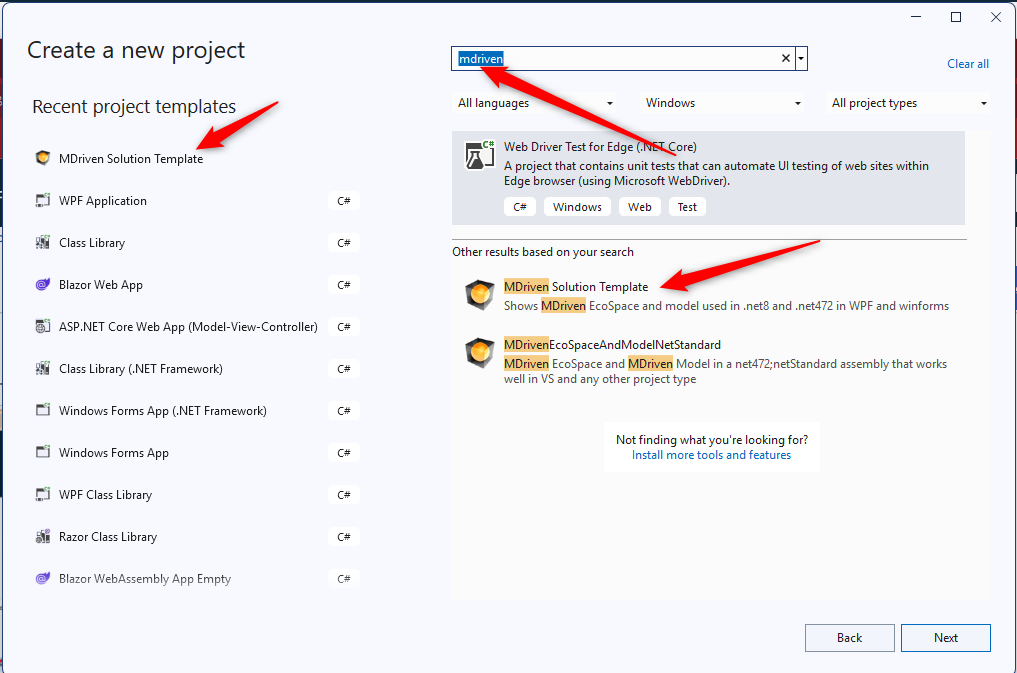Click the C# badge beside Windows Forms App
1017x673 pixels.
point(344,453)
